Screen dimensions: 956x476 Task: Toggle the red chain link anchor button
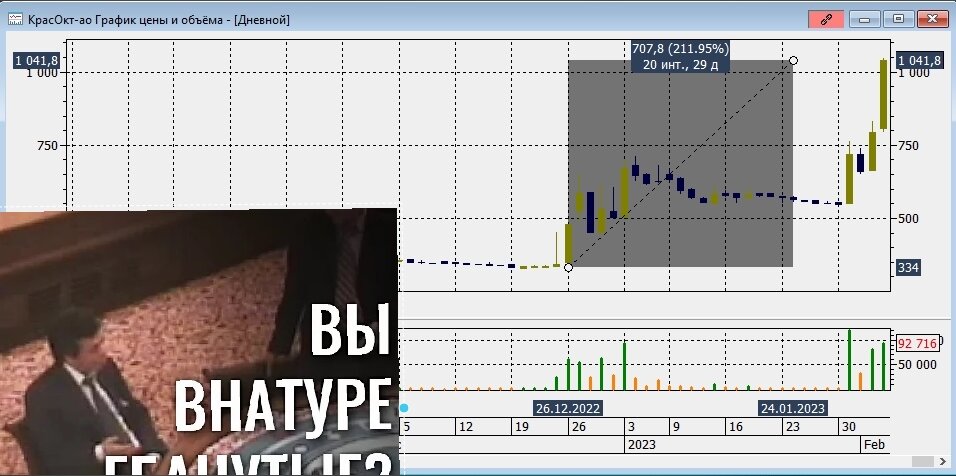coord(826,19)
